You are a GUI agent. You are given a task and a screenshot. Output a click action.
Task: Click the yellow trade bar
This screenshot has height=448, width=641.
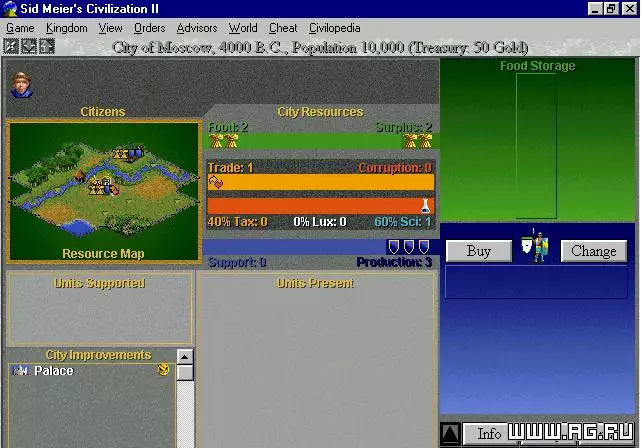(321, 182)
